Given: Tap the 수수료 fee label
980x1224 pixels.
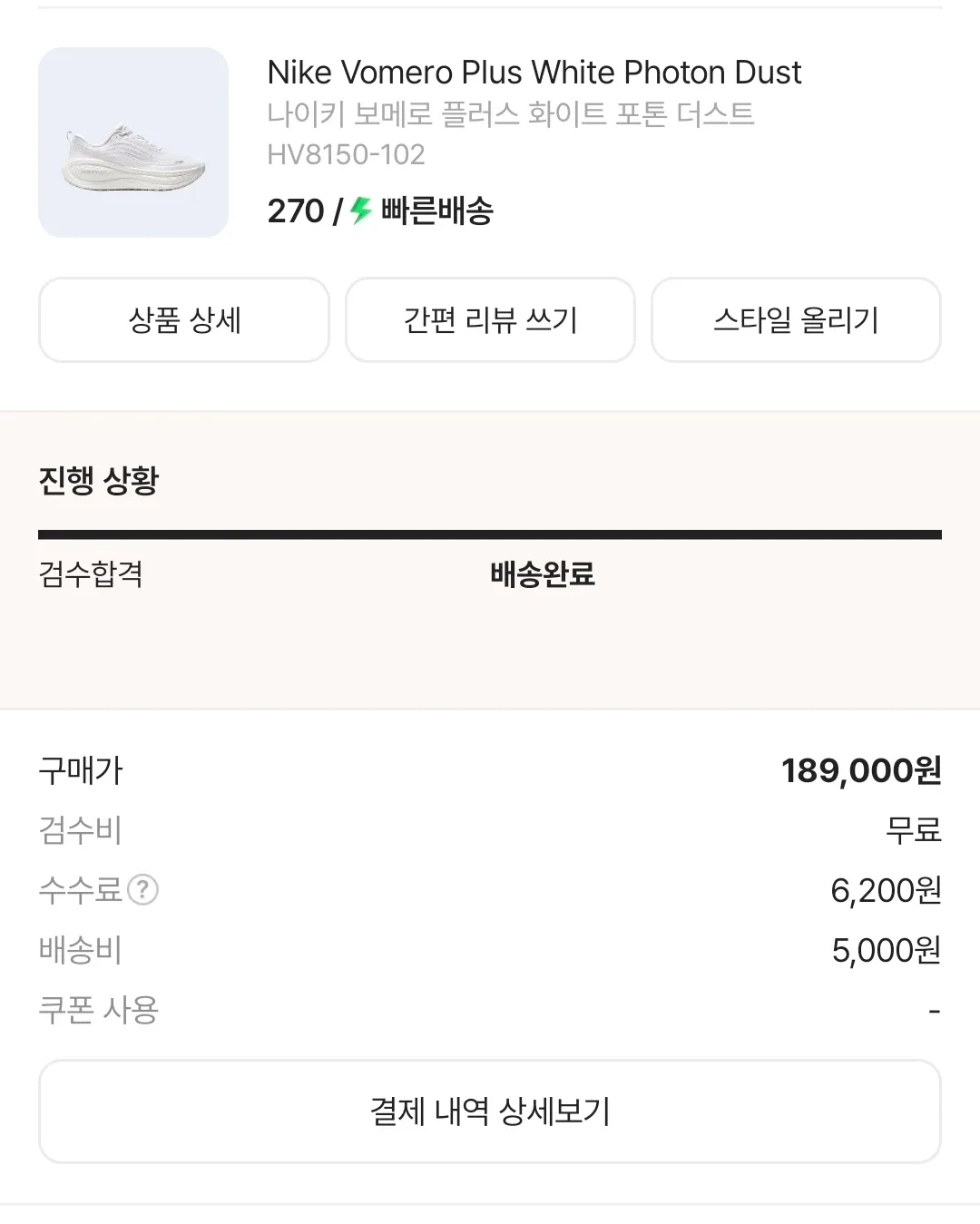Looking at the screenshot, I should point(80,890).
